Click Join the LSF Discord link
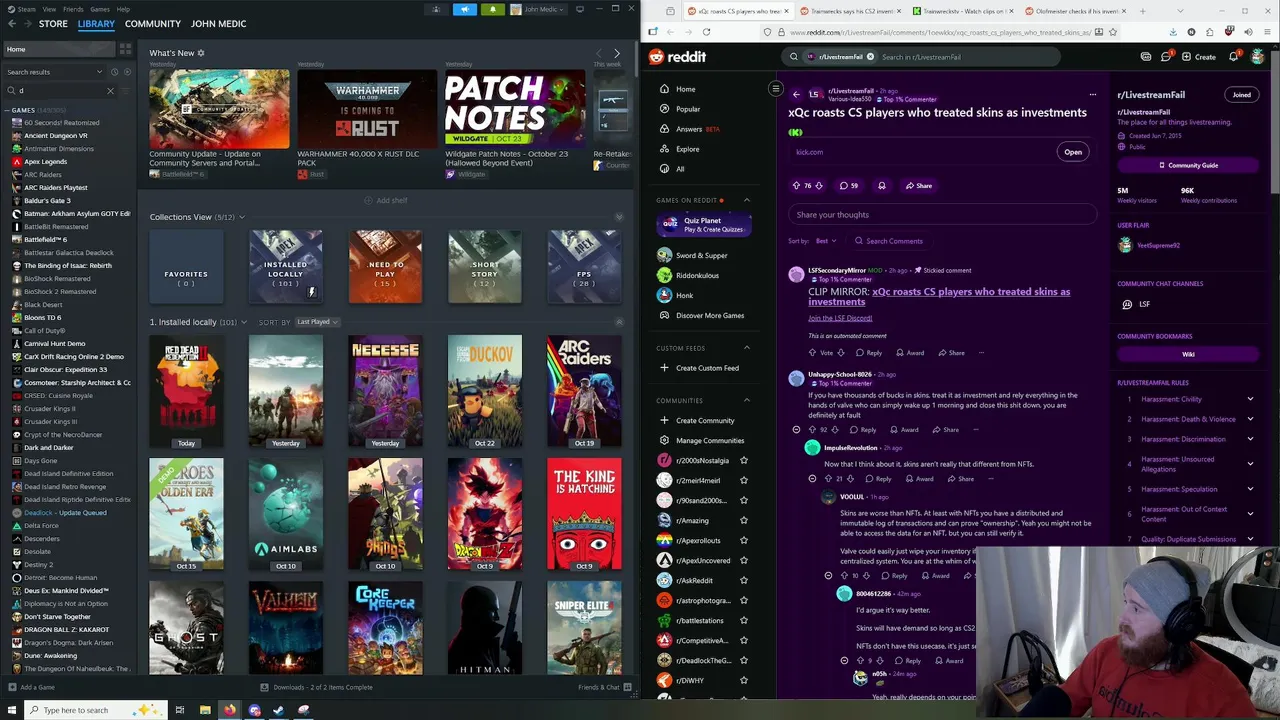Viewport: 1280px width, 720px height. [x=840, y=318]
